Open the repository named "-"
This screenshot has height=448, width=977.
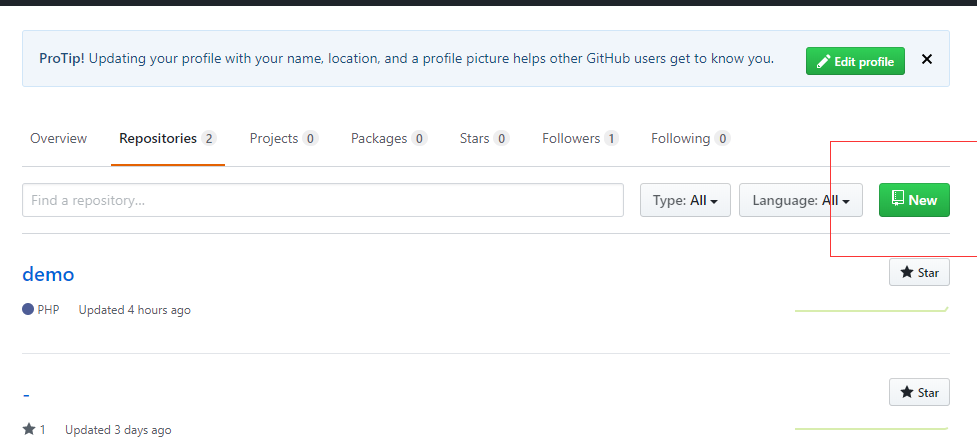(x=26, y=395)
